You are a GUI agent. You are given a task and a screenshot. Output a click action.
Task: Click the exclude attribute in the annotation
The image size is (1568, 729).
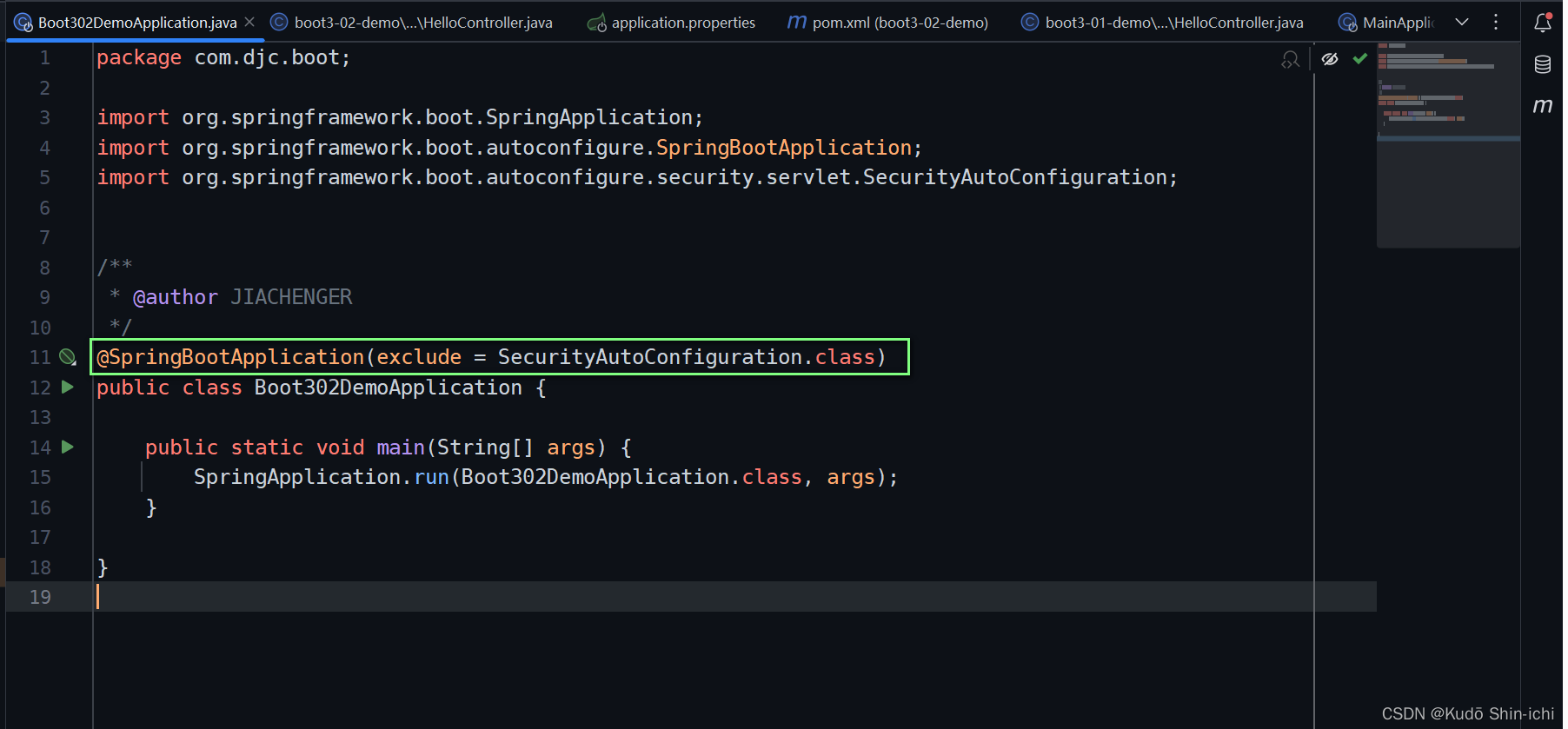click(419, 357)
